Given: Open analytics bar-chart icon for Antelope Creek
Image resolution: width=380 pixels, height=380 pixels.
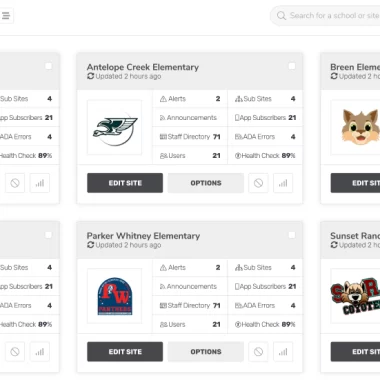Looking at the screenshot, I should coord(283,183).
